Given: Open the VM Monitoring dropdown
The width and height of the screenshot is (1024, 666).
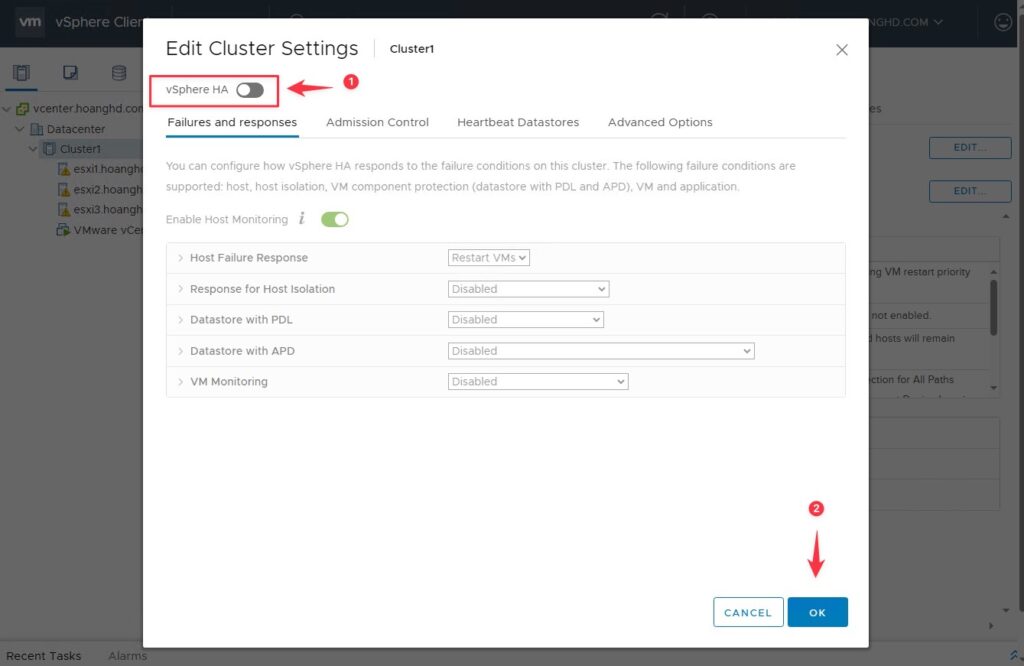Looking at the screenshot, I should click(x=538, y=381).
